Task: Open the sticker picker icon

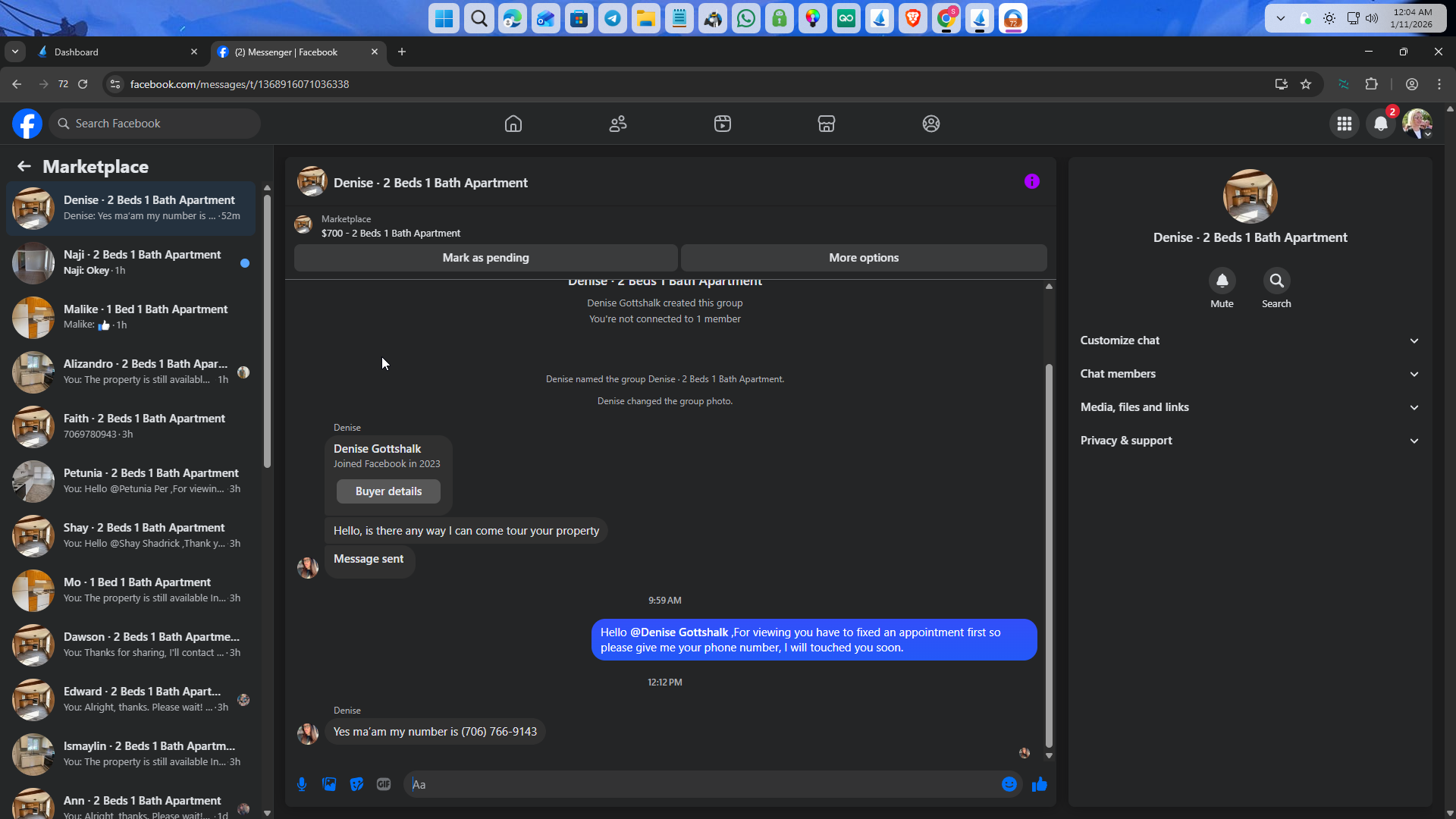Action: pyautogui.click(x=356, y=784)
